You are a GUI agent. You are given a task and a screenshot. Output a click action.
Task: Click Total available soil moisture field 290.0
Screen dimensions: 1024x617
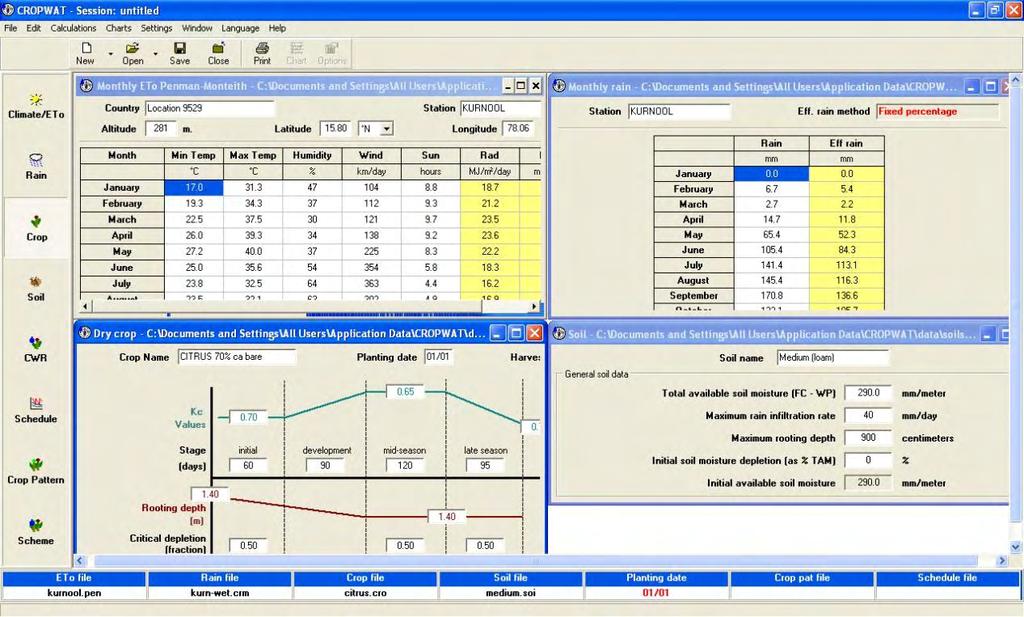(x=868, y=393)
